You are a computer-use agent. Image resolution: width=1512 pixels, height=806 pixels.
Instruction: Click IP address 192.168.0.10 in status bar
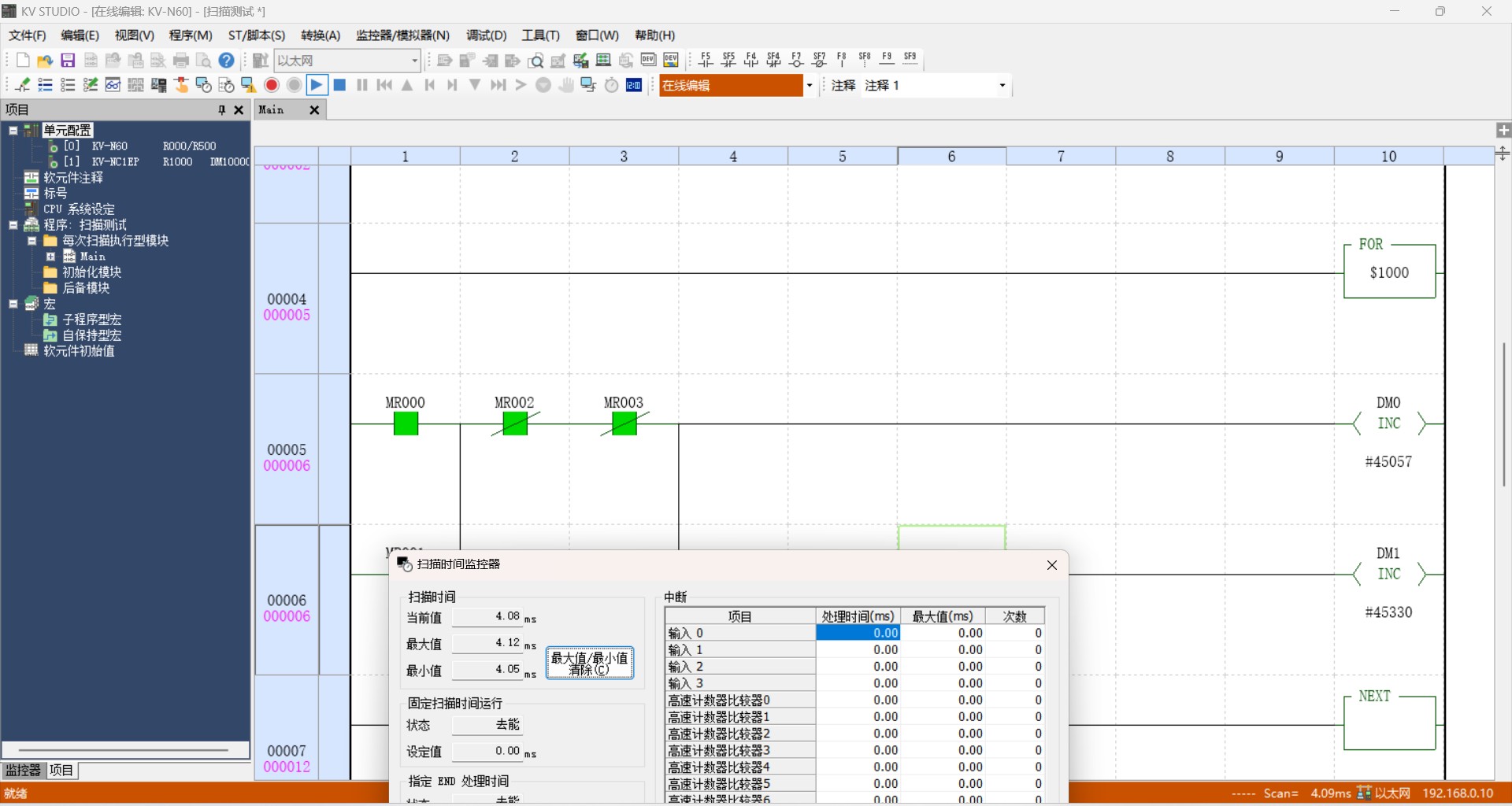tap(1458, 793)
